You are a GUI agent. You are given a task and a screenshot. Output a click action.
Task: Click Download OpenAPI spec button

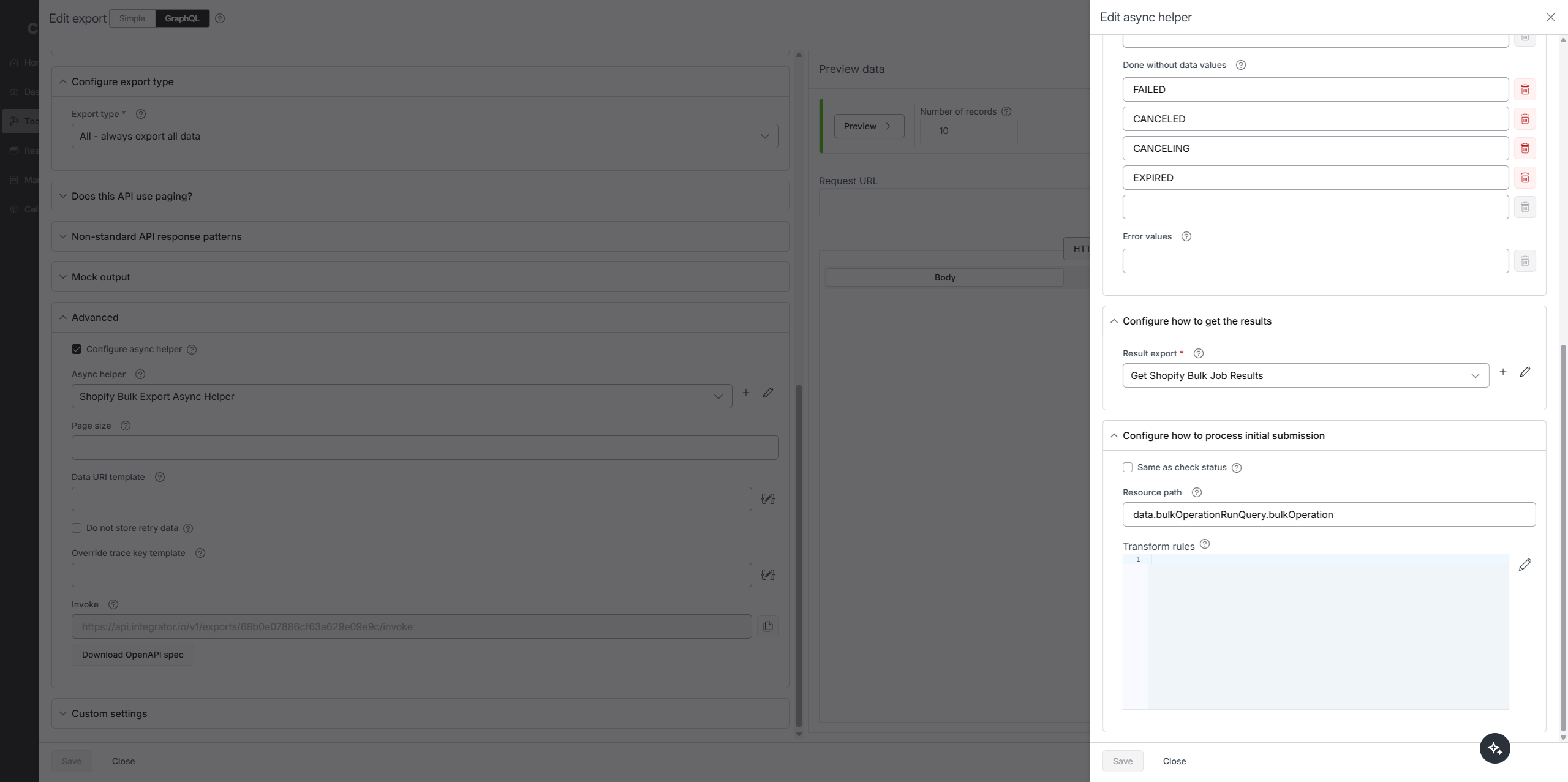click(x=132, y=655)
